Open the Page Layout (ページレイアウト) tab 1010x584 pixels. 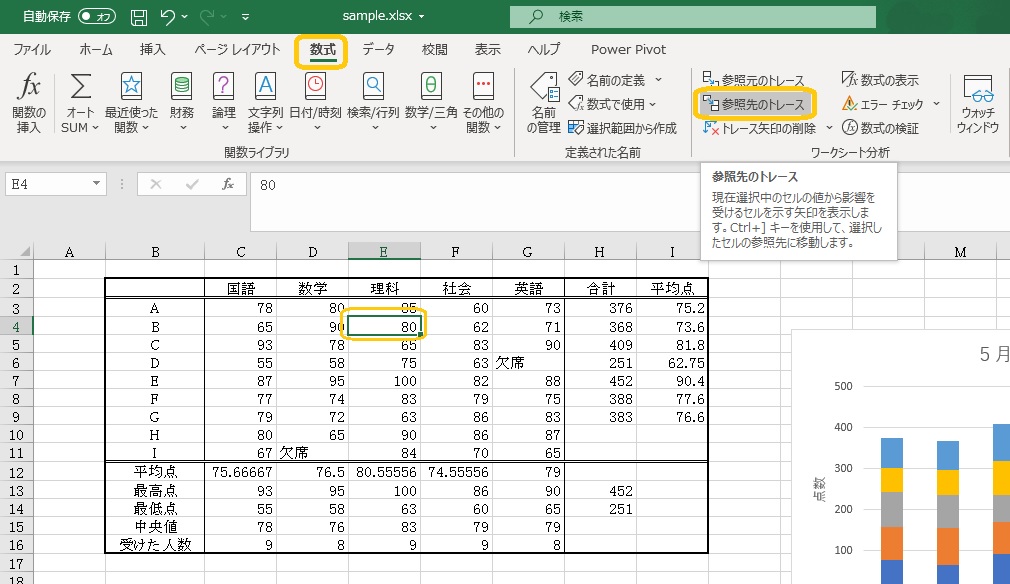(237, 49)
